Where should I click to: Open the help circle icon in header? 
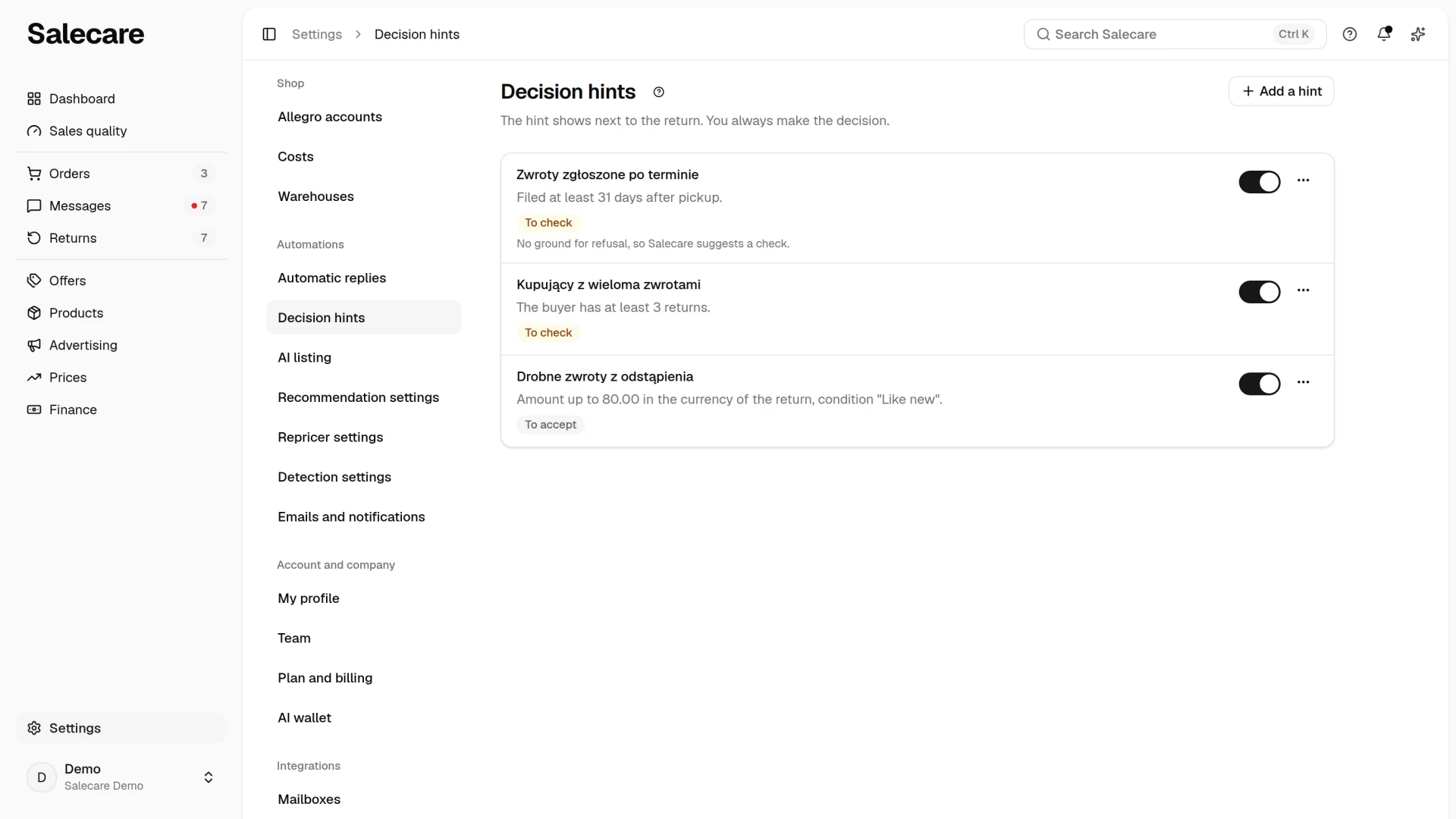coord(1350,34)
